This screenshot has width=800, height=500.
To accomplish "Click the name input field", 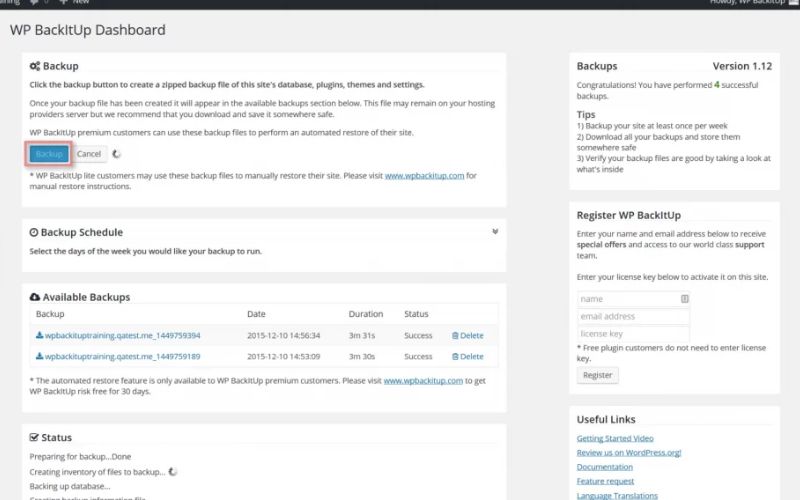I will click(x=633, y=299).
